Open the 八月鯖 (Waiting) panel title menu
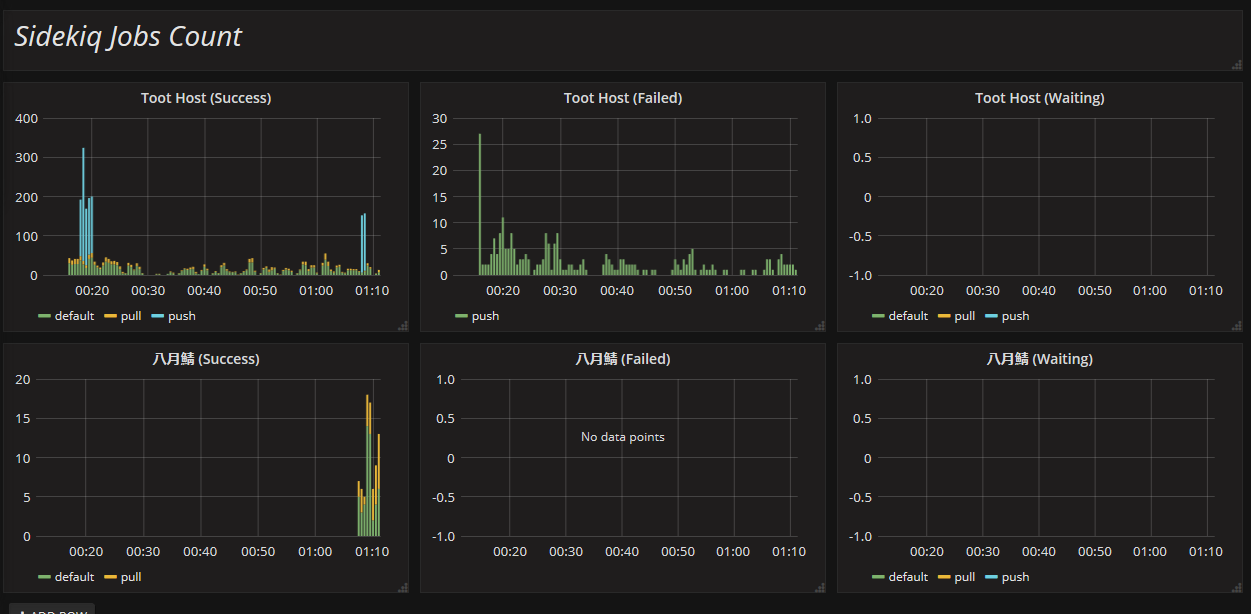 pos(1039,359)
